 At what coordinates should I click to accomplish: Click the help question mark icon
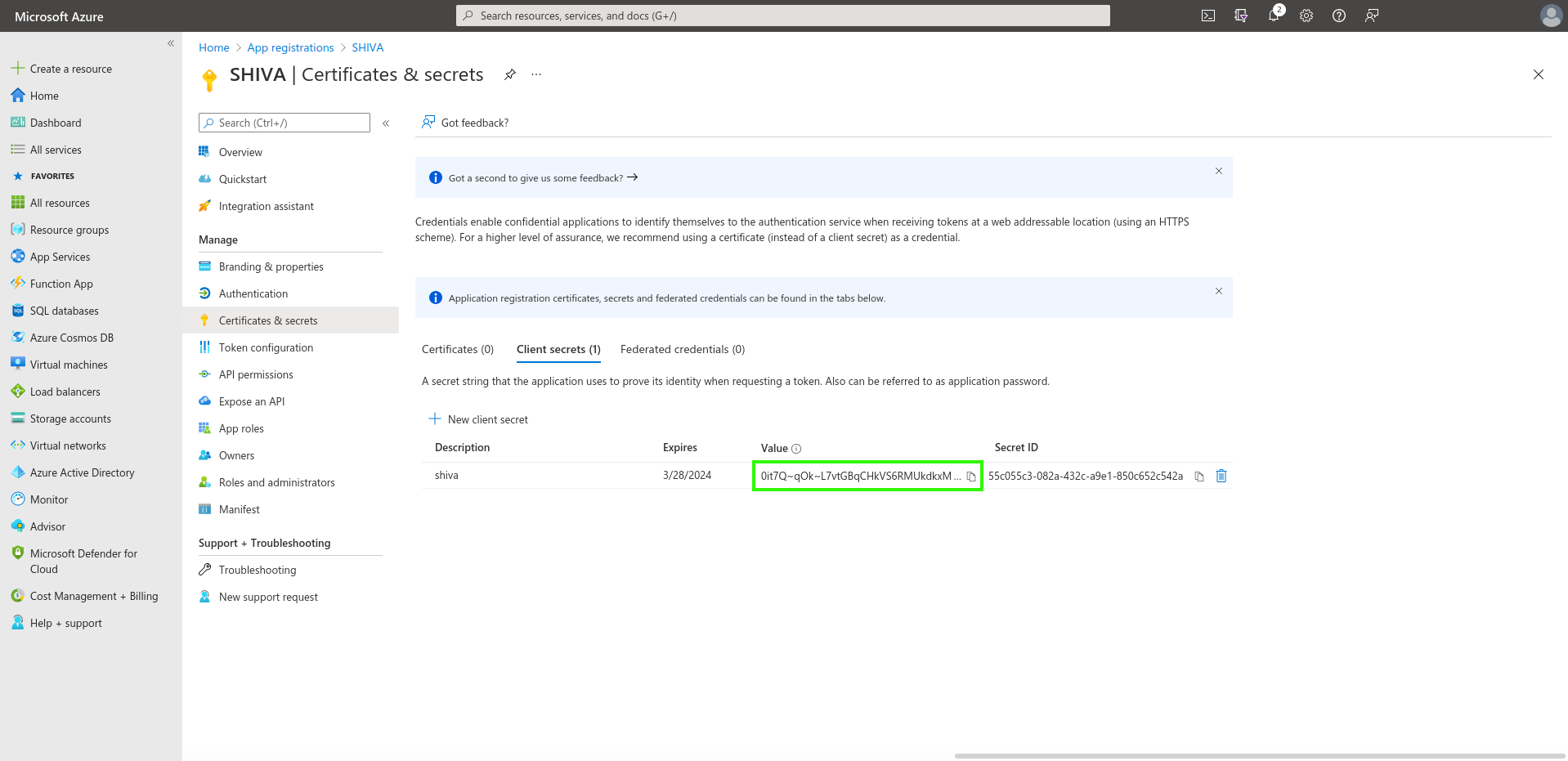[x=1339, y=16]
